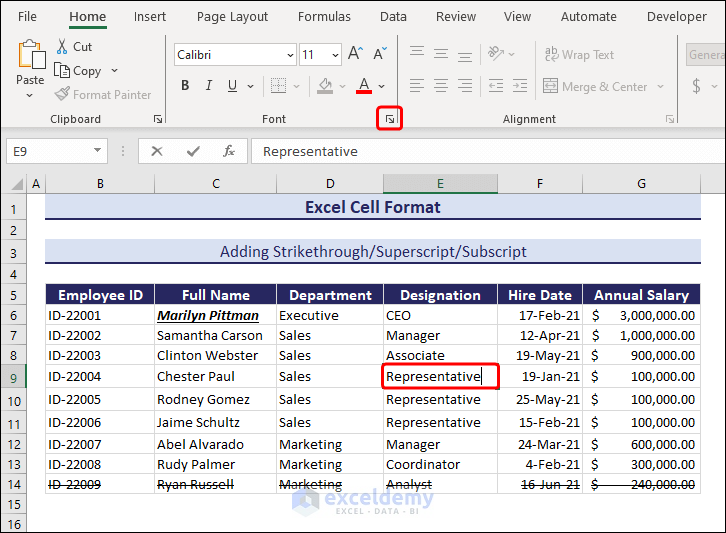Viewport: 726px width, 533px height.
Task: Apply the red font color swatch
Action: click(x=364, y=87)
